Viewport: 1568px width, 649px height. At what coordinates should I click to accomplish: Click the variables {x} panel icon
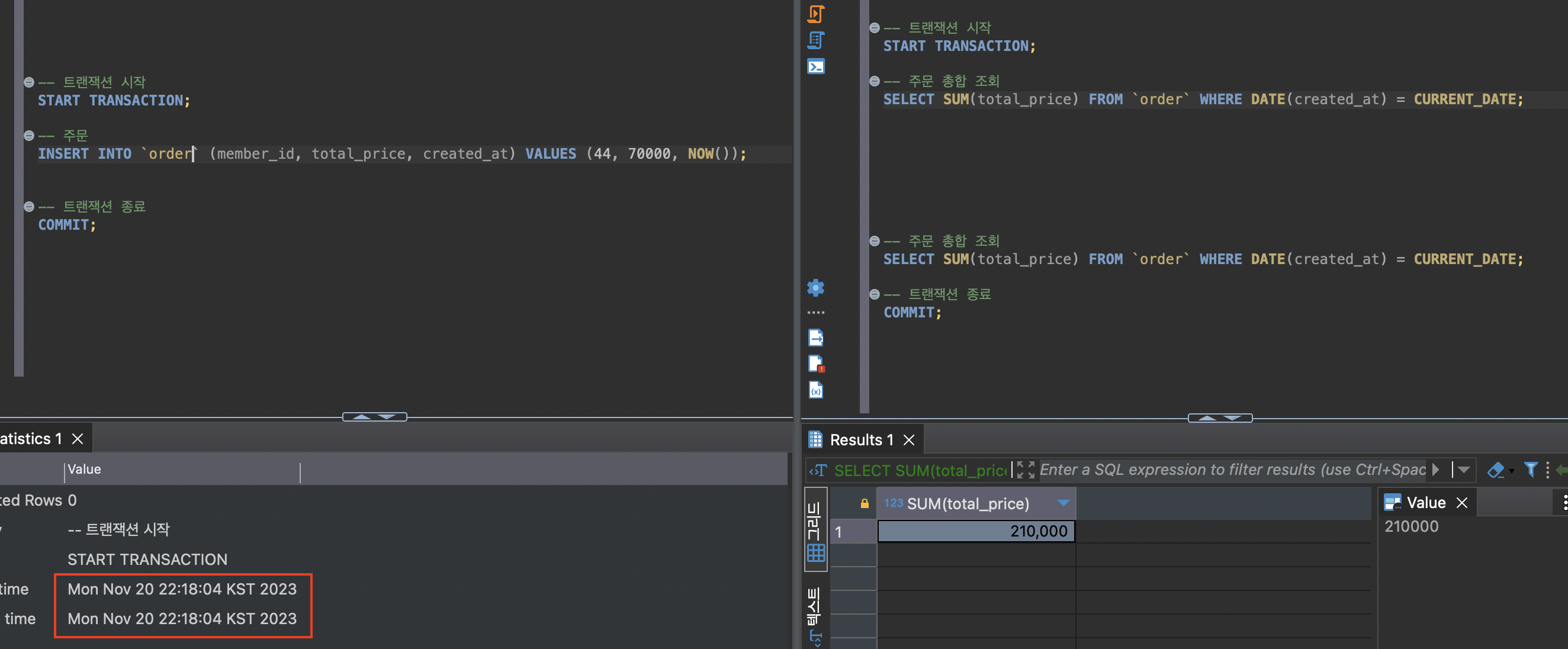815,390
